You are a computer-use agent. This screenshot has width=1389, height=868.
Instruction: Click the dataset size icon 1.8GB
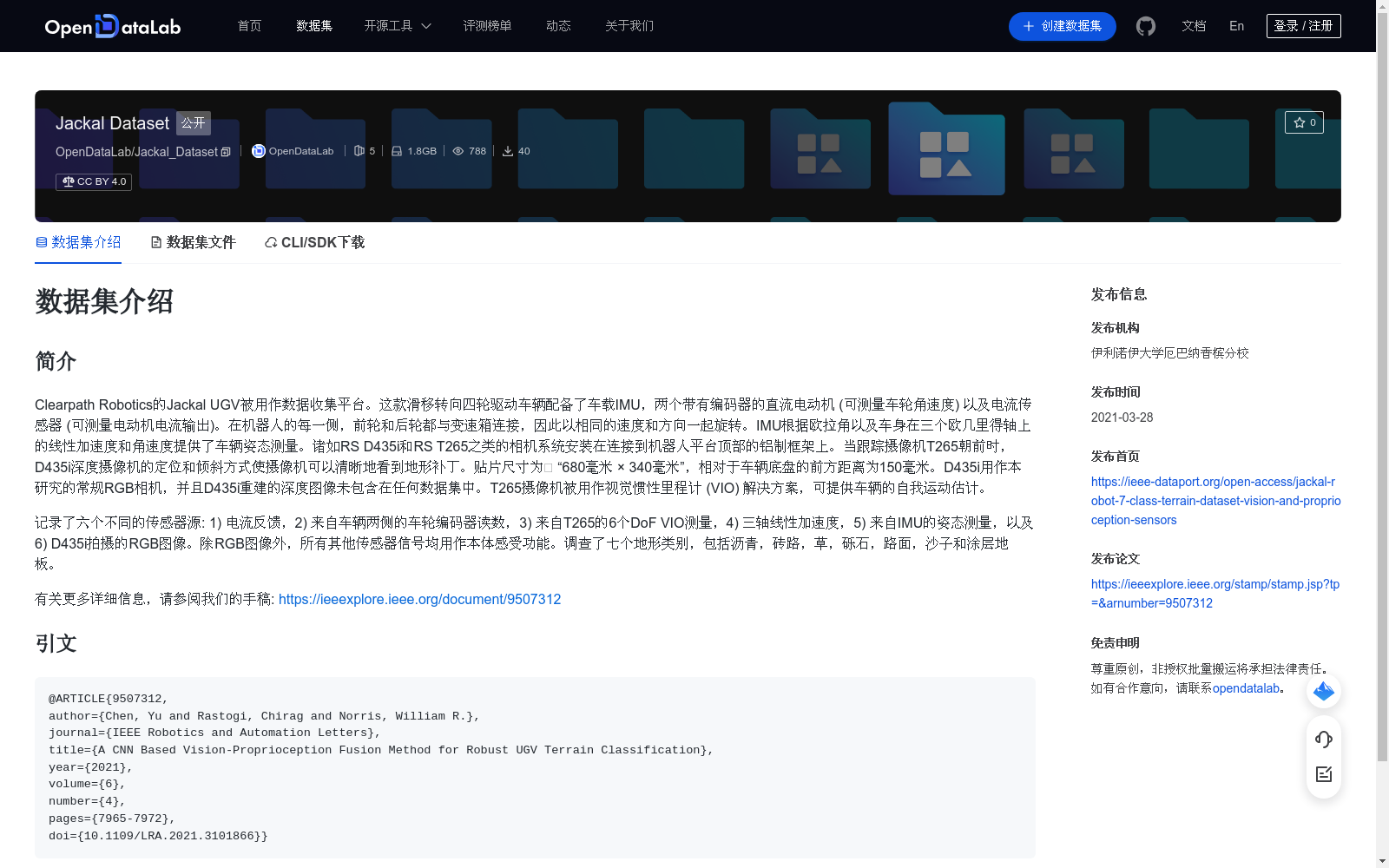[397, 151]
